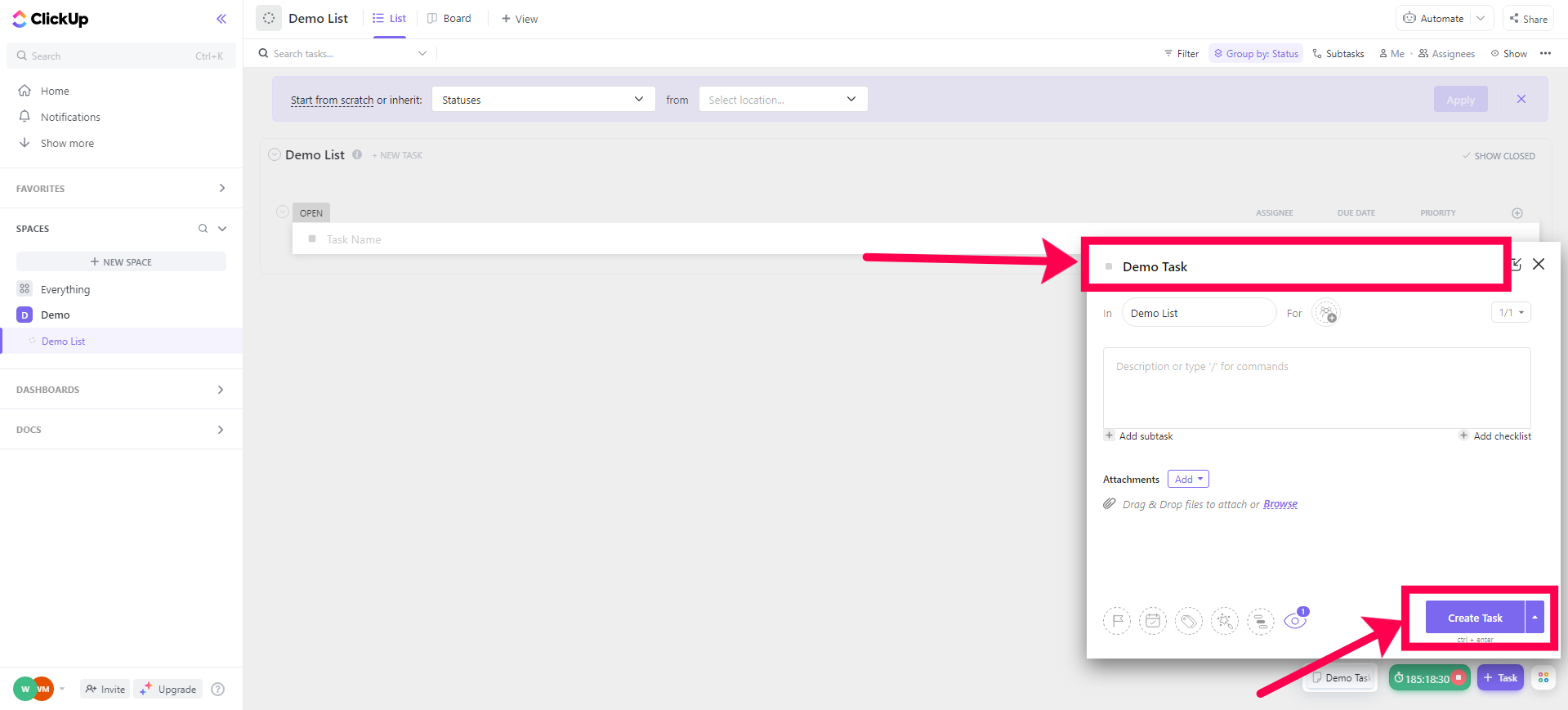1568x710 pixels.
Task: Click the Upgrade button
Action: tap(168, 689)
